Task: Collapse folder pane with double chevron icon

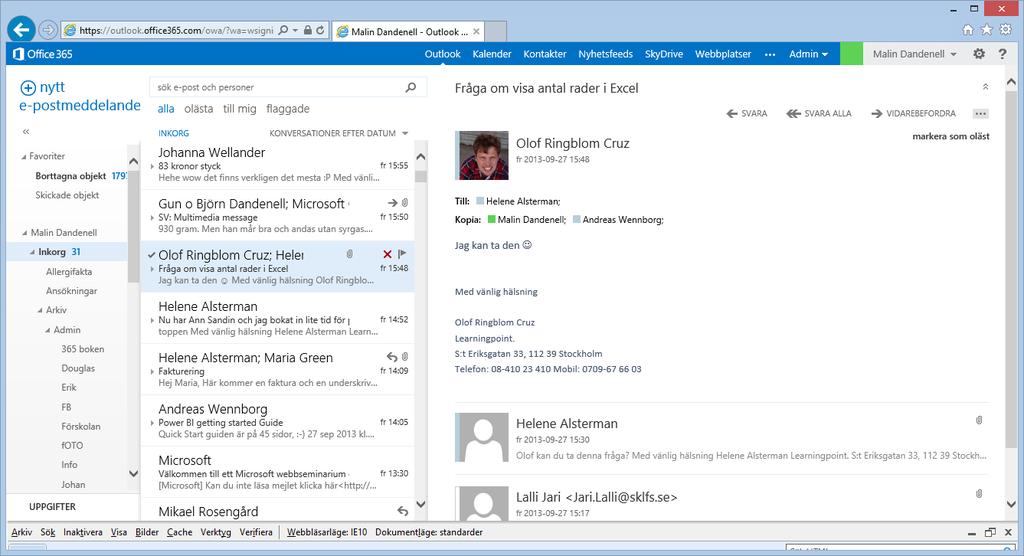Action: coord(26,131)
